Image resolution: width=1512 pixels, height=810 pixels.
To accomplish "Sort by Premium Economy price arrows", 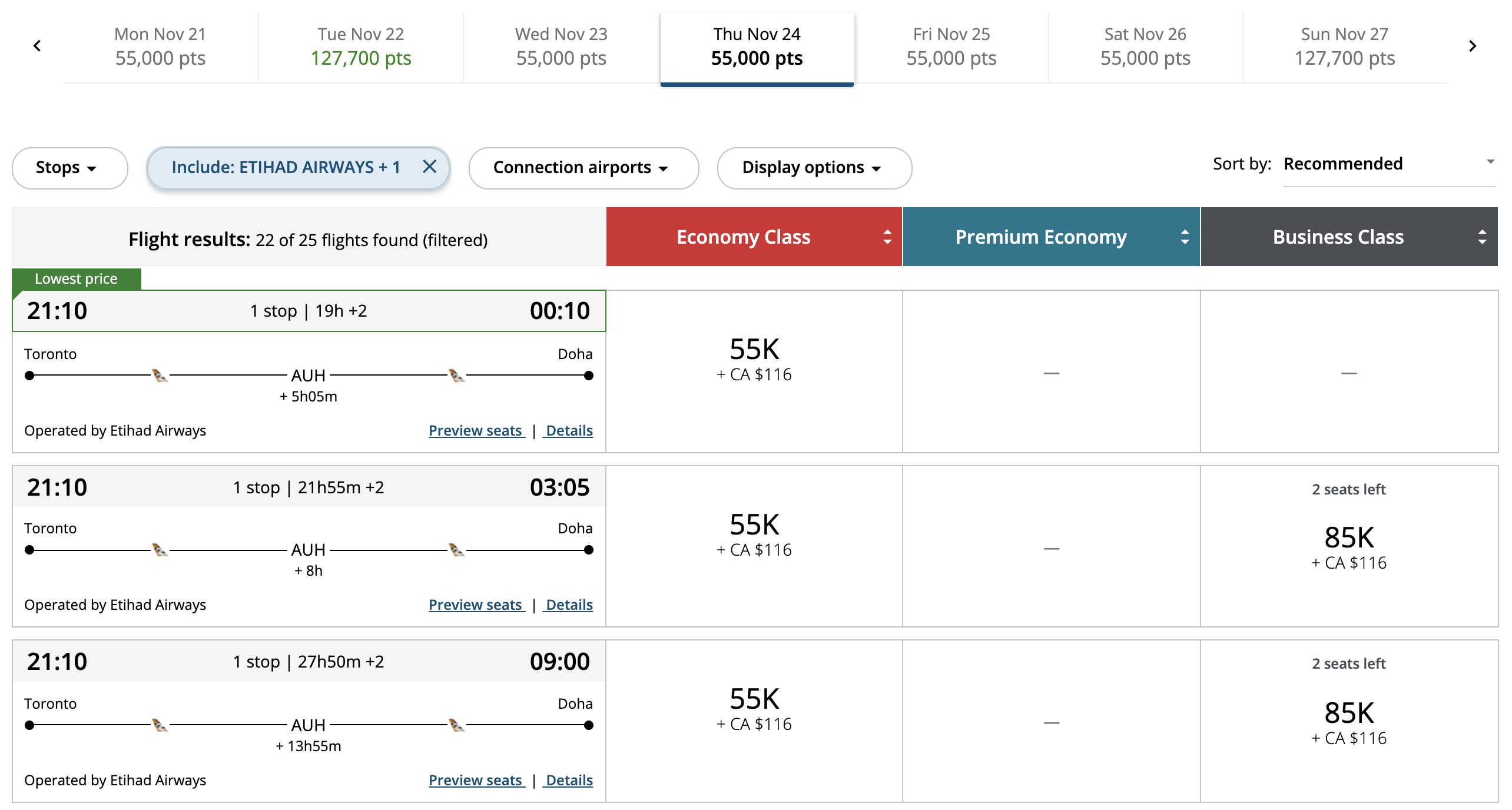I will (x=1185, y=237).
